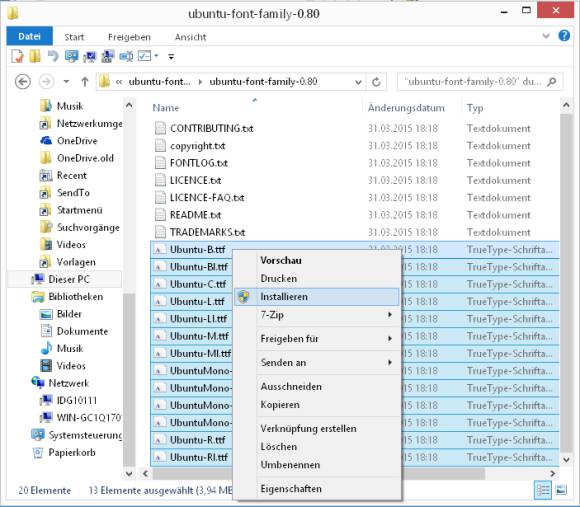Choose Umbenennen in the context menu
Viewport: 580px width, 507px height.
click(x=317, y=465)
